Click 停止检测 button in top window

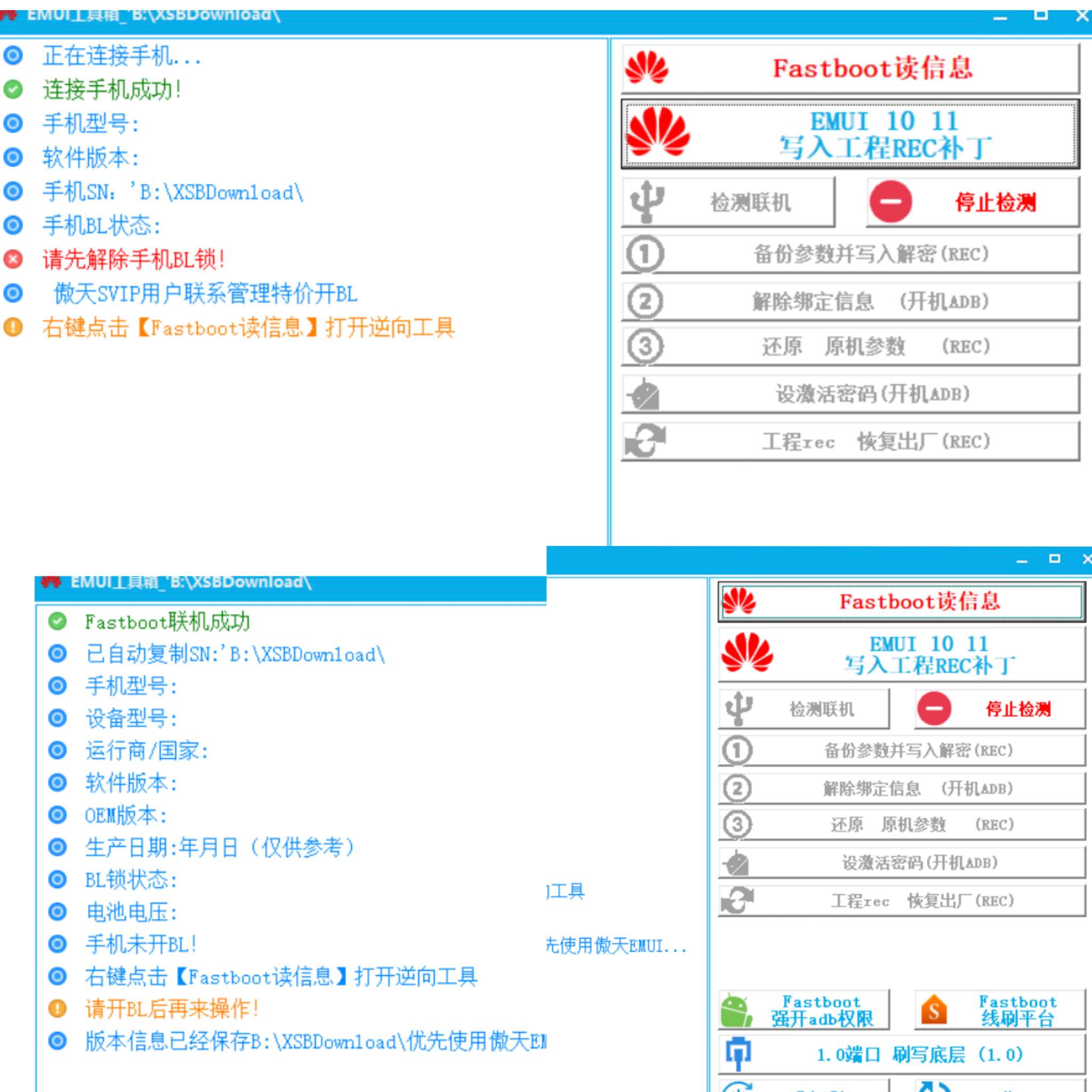coord(973,202)
